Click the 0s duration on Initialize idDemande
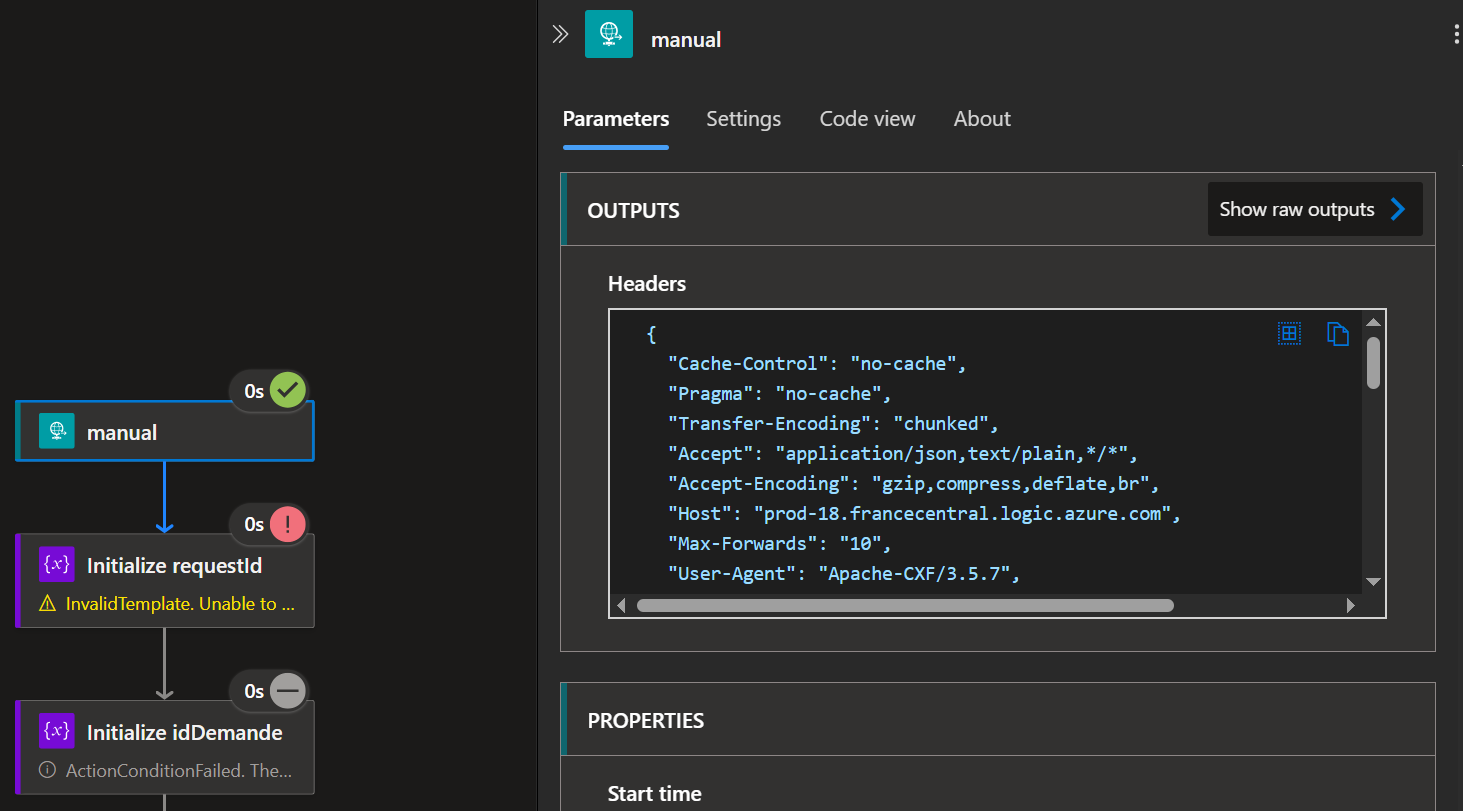The image size is (1463, 811). tap(254, 691)
